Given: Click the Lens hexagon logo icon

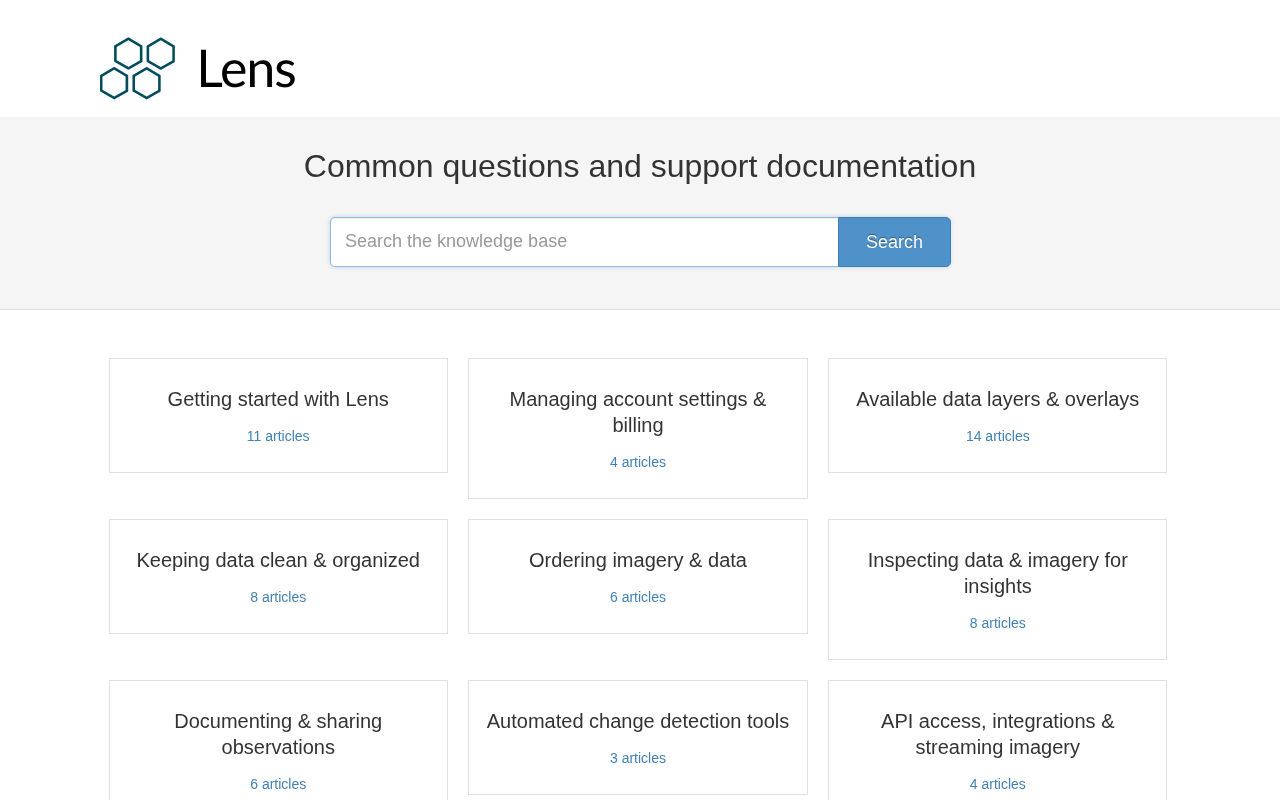Looking at the screenshot, I should click(138, 68).
